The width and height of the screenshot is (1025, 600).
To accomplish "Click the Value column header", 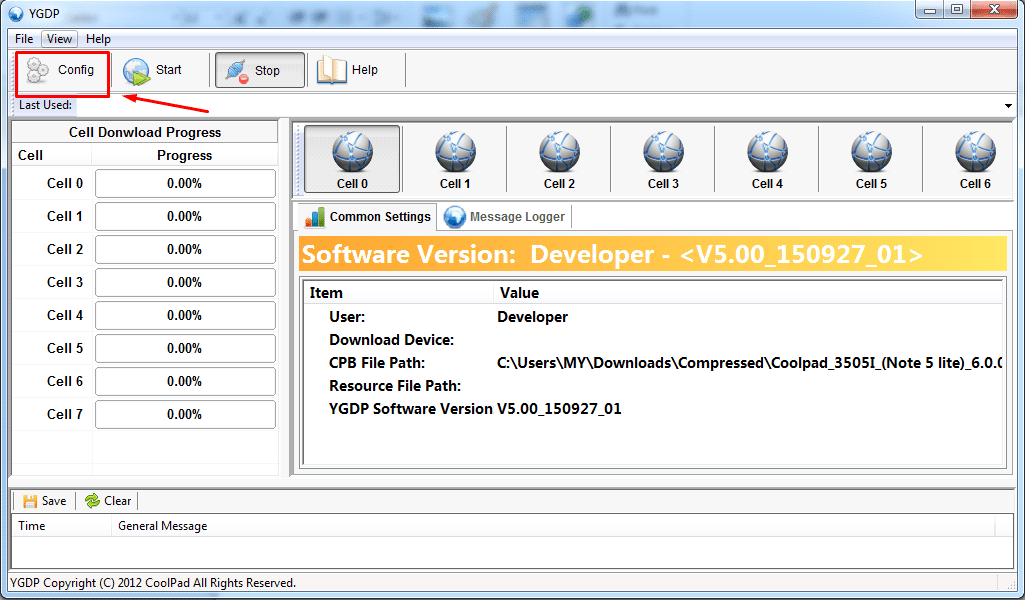I will [748, 293].
